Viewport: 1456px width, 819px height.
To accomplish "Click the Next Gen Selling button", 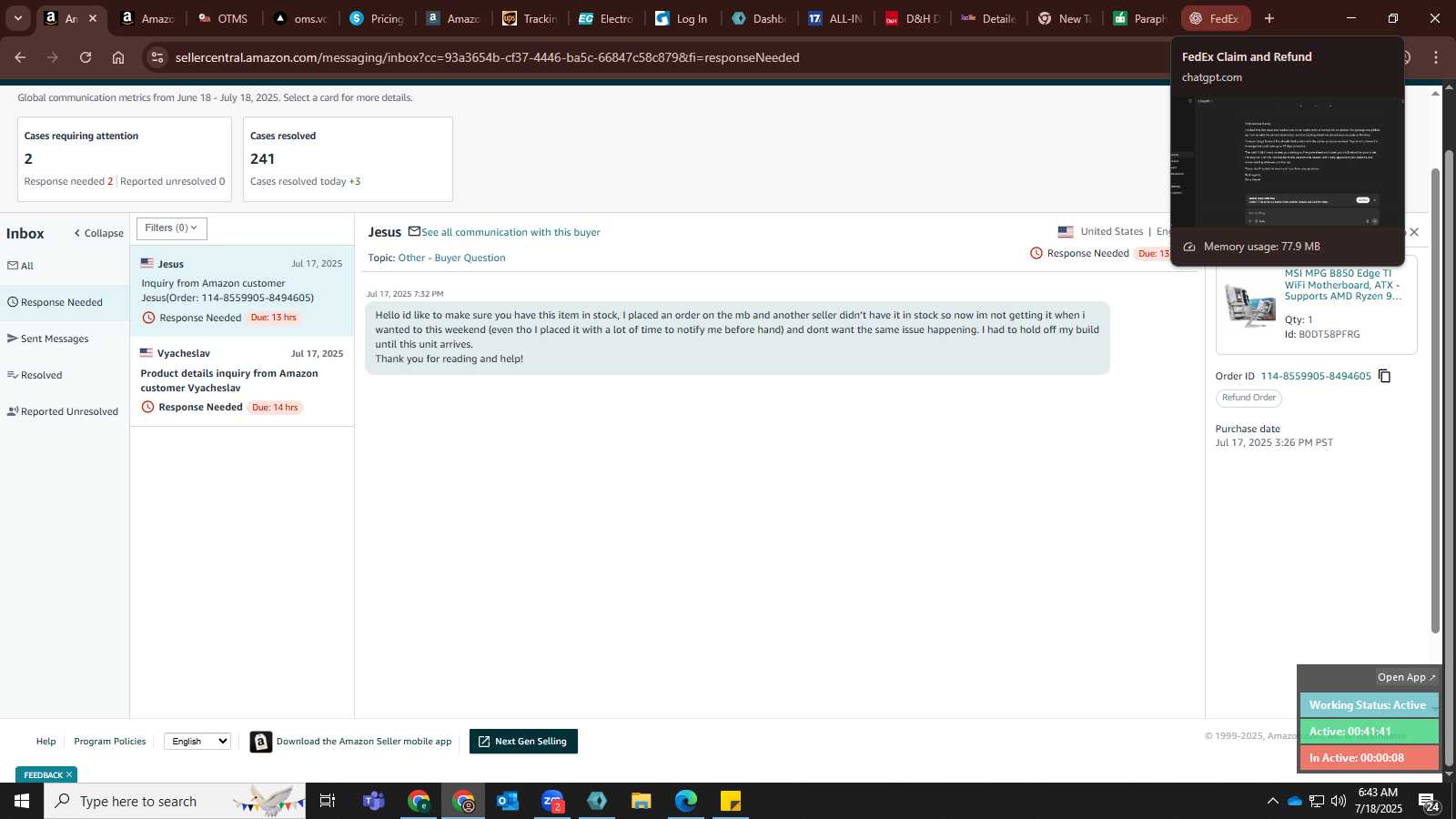I will (x=523, y=742).
